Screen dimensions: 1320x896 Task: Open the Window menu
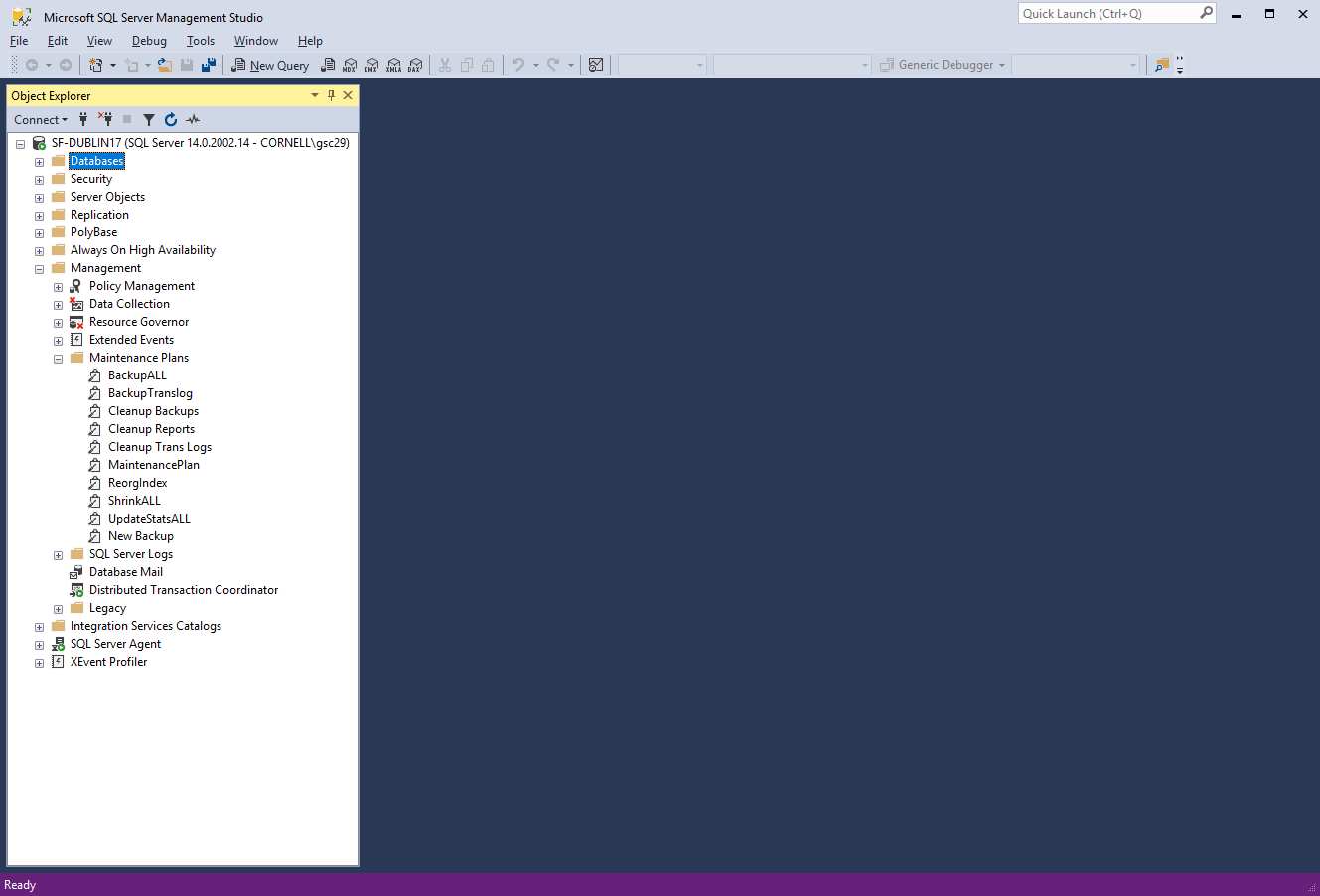(256, 41)
